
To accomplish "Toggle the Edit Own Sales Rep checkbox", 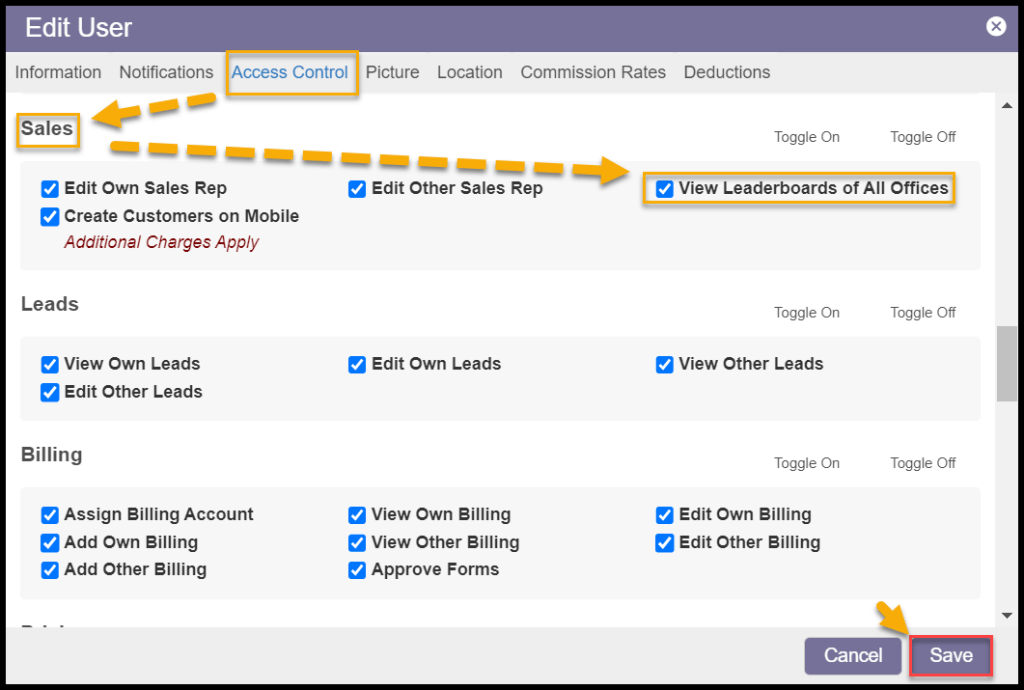I will [50, 189].
